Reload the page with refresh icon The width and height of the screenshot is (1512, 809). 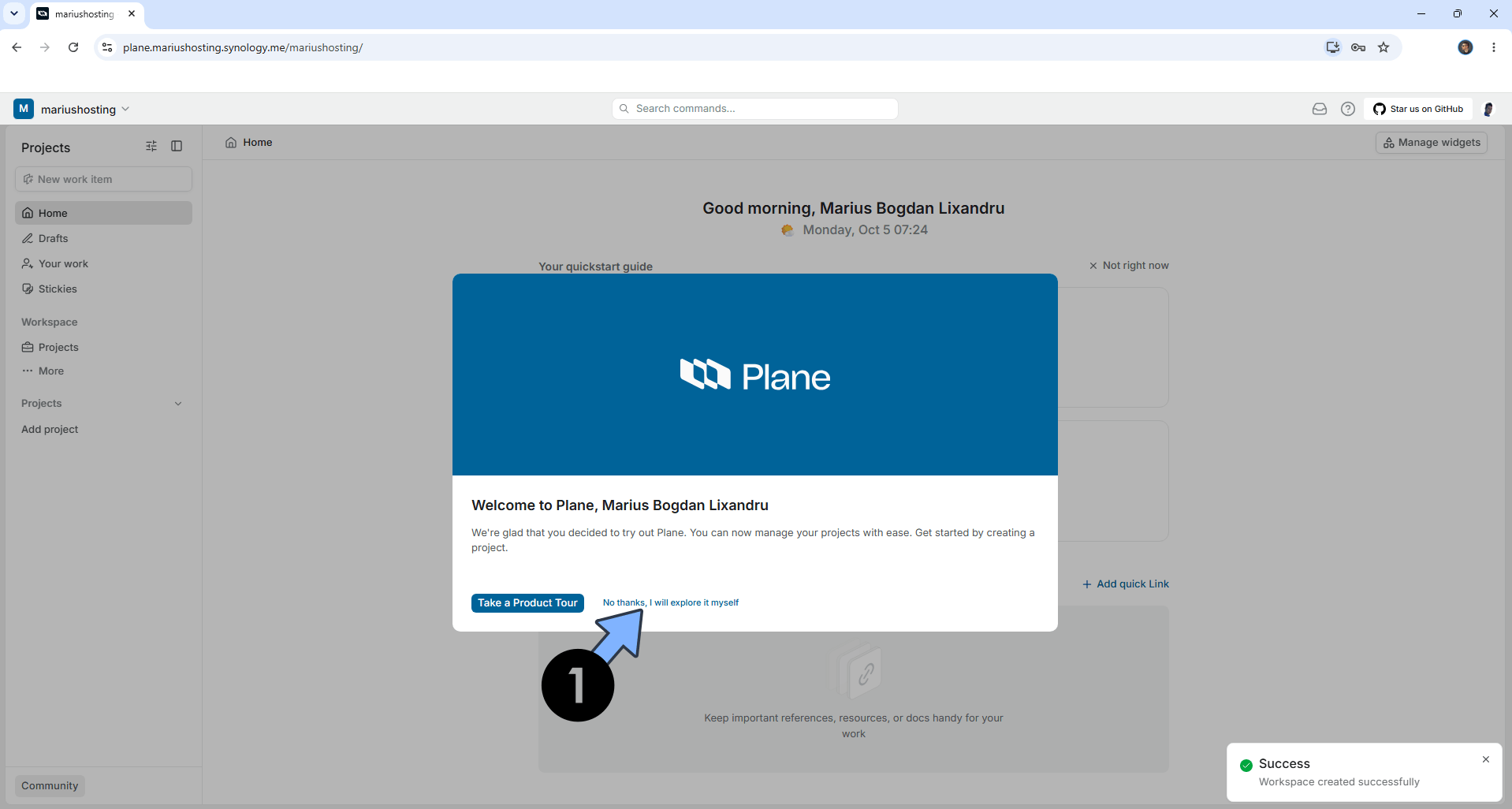click(x=73, y=47)
